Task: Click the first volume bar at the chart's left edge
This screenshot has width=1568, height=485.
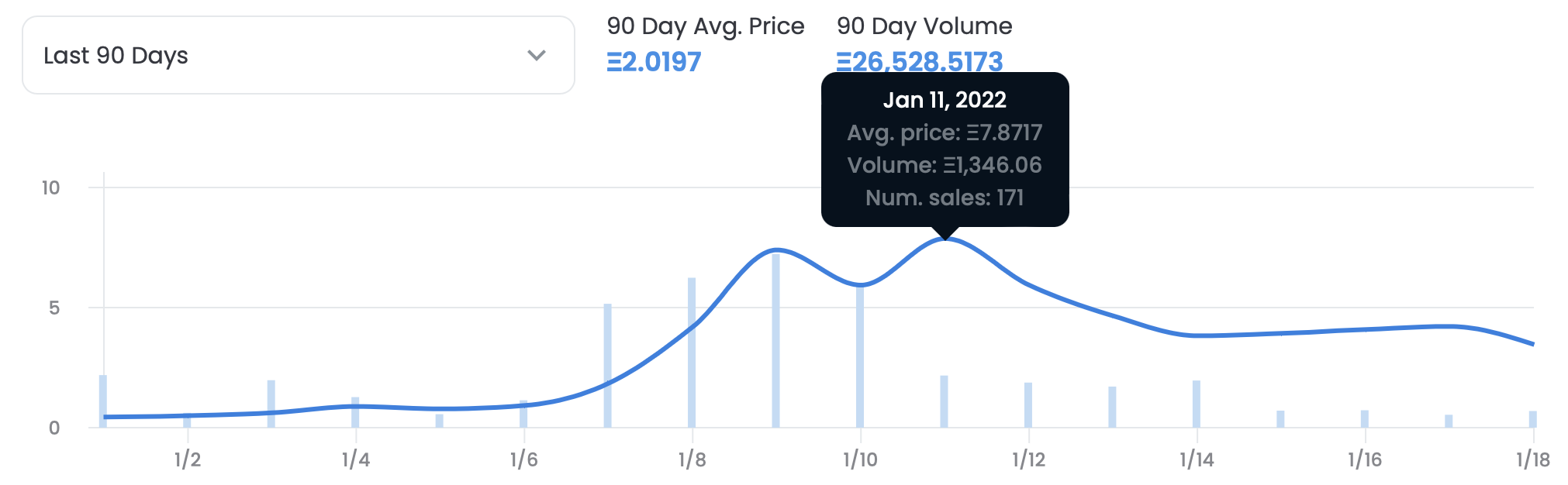Action: tap(103, 401)
